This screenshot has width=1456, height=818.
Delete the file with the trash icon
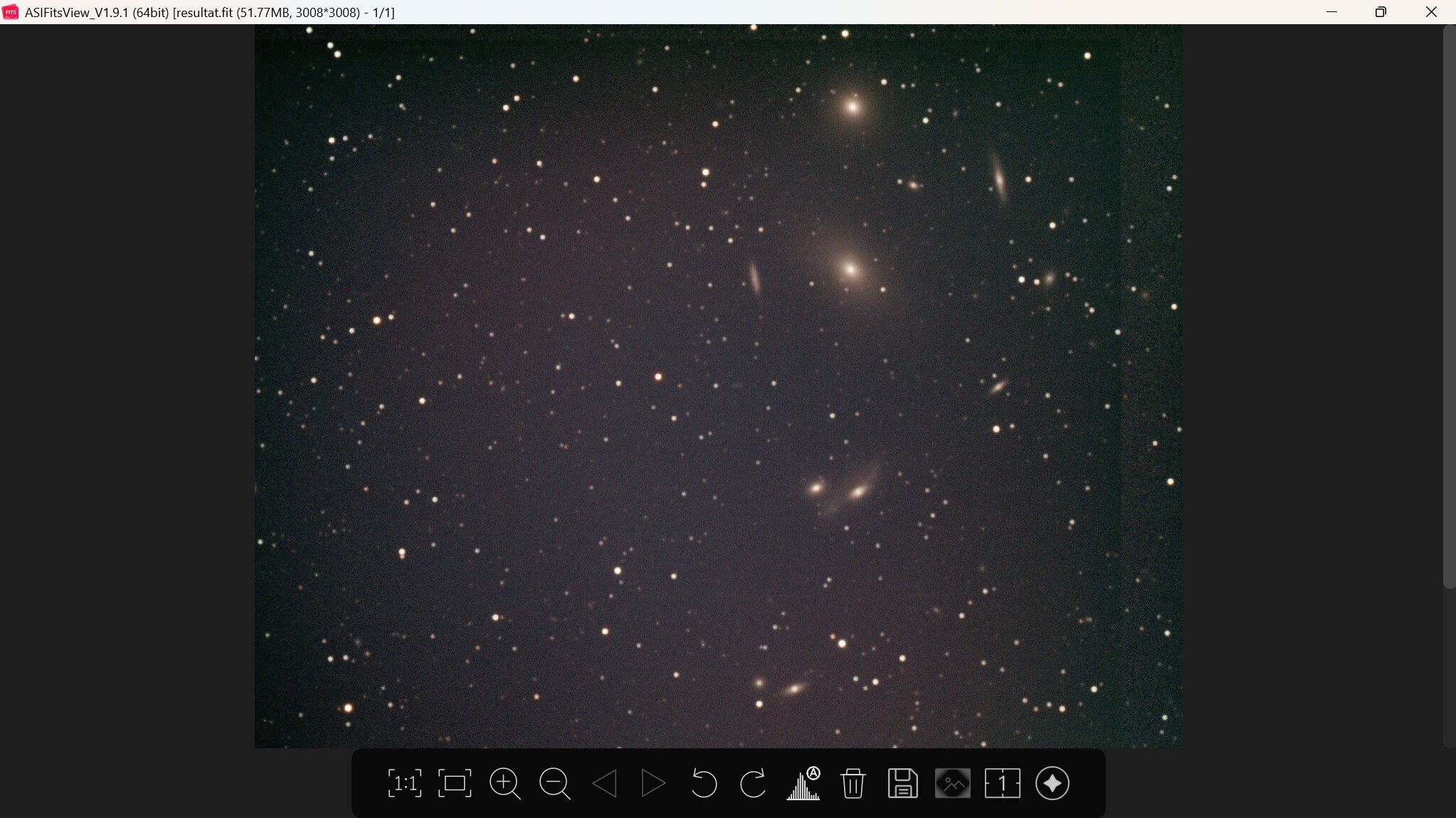(x=853, y=783)
